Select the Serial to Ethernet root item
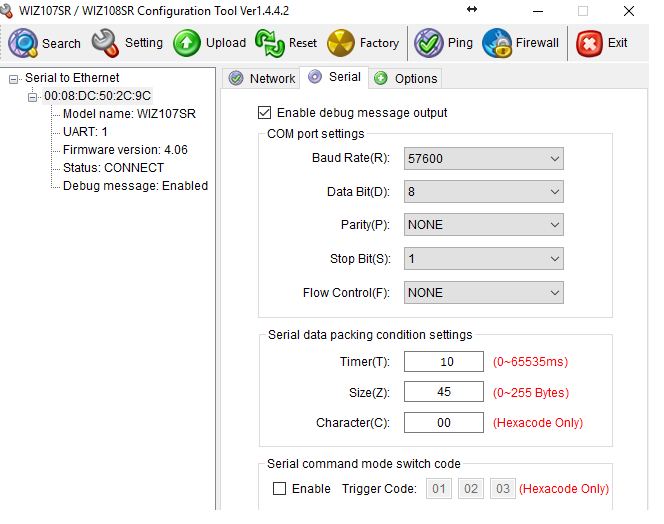Image resolution: width=664 pixels, height=524 pixels. pyautogui.click(x=72, y=78)
